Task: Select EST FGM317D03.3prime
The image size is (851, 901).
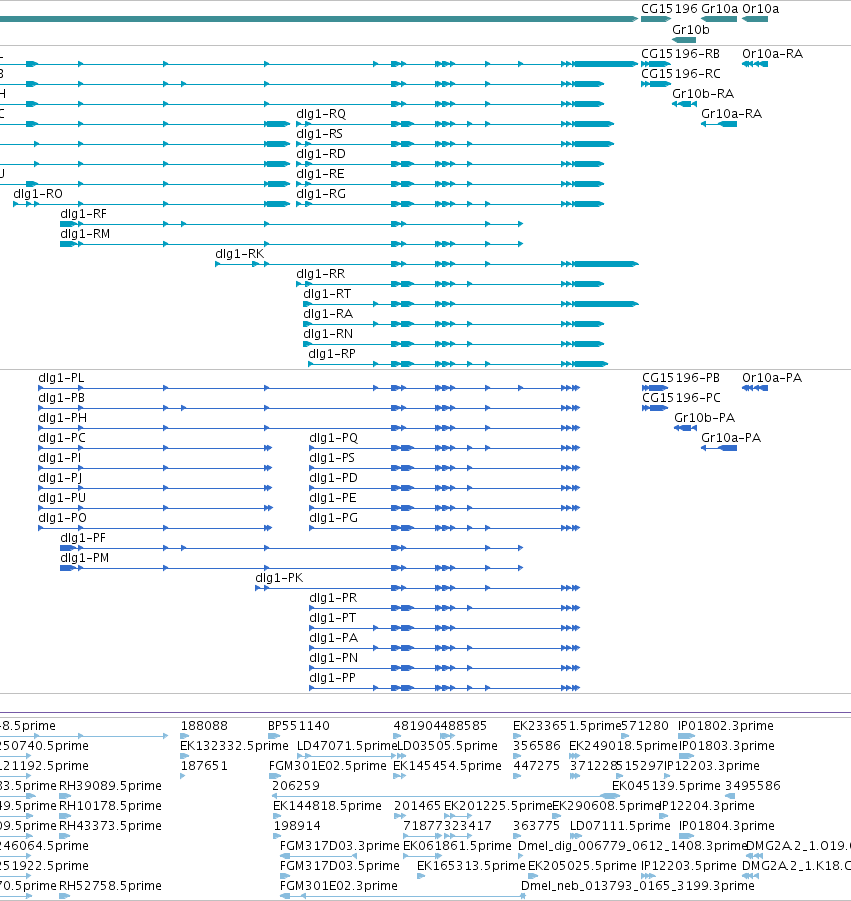Action: point(340,846)
